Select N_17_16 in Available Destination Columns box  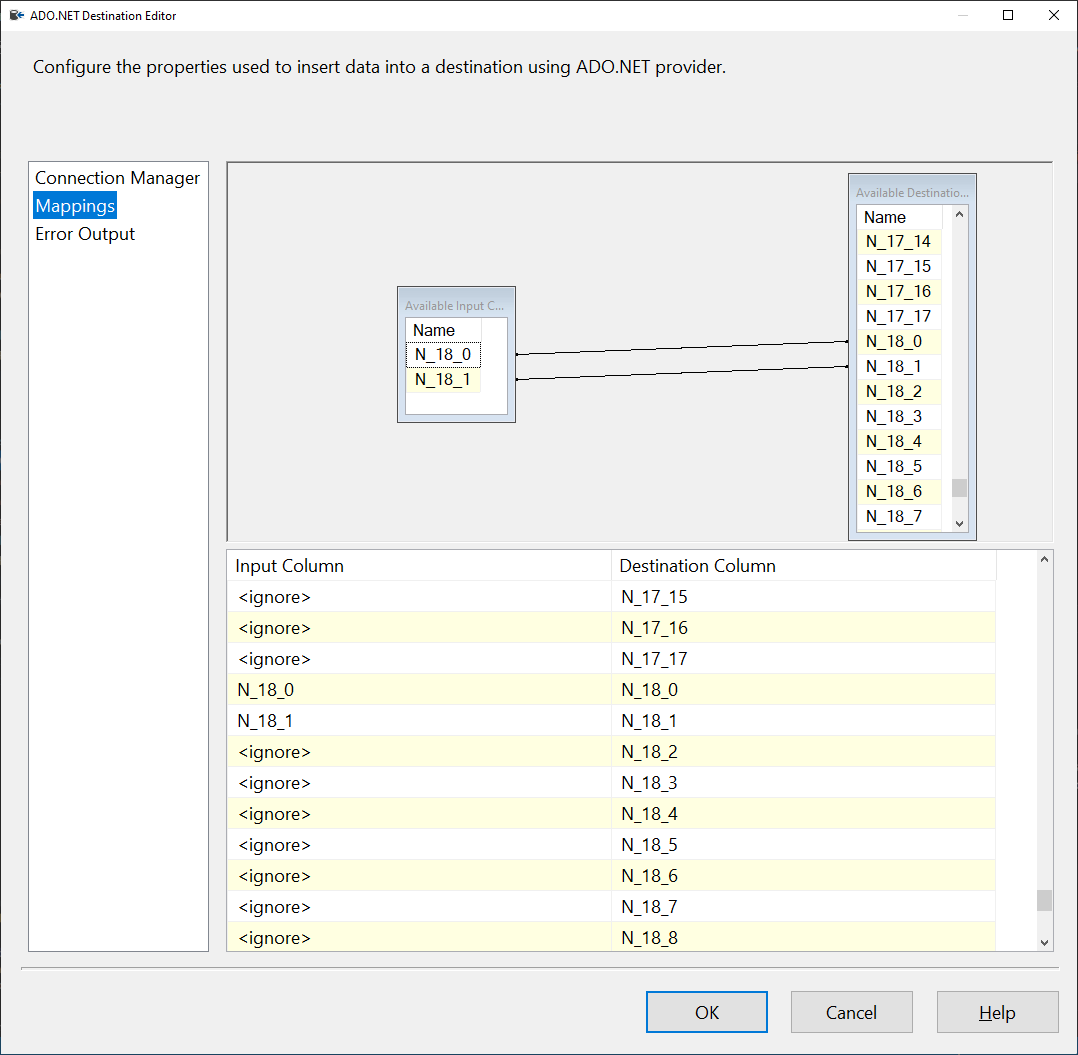click(x=899, y=291)
